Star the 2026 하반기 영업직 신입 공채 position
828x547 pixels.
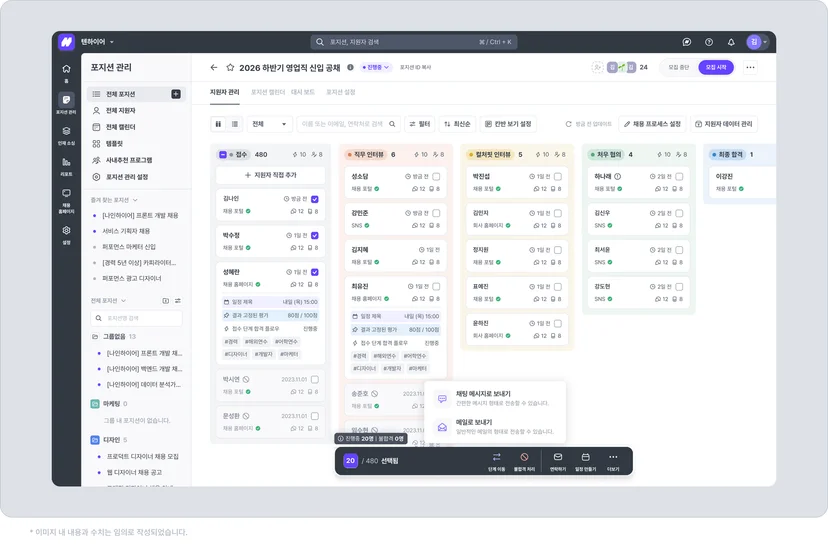230,67
